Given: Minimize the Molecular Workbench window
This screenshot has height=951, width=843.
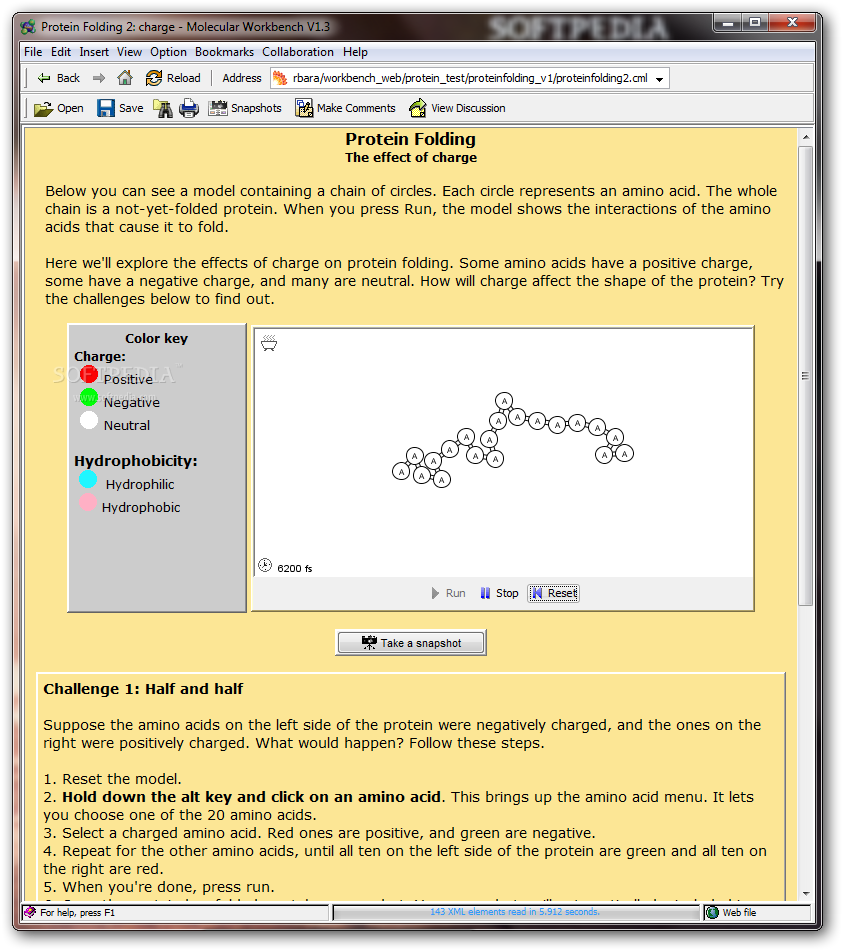Looking at the screenshot, I should [728, 23].
